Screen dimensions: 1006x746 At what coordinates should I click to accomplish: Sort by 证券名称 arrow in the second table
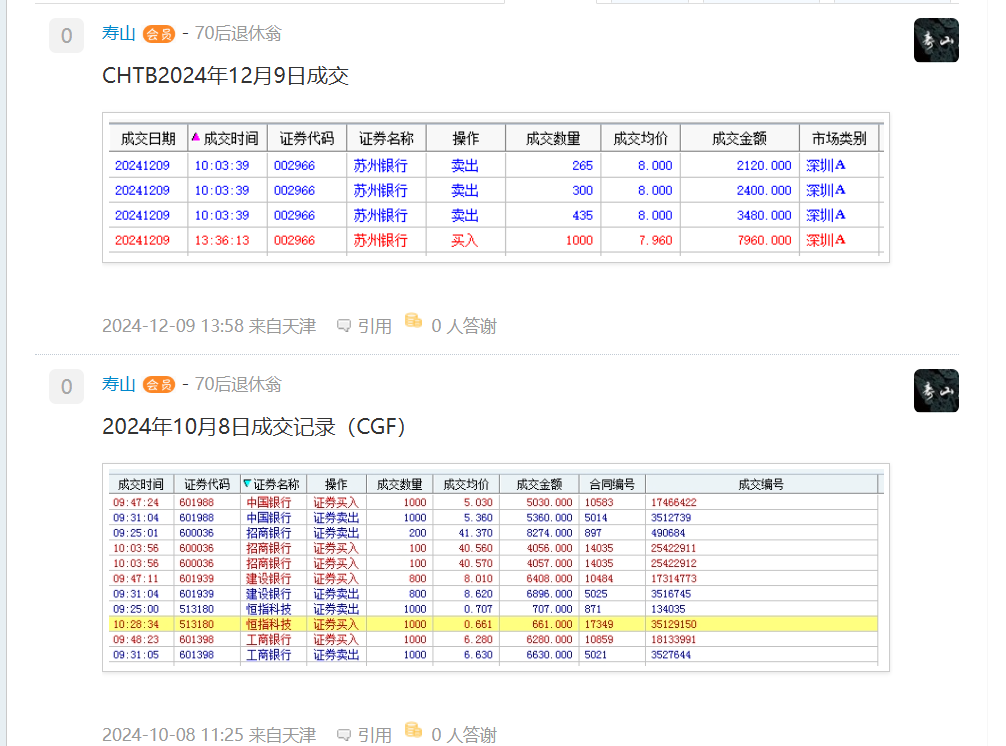tap(247, 484)
